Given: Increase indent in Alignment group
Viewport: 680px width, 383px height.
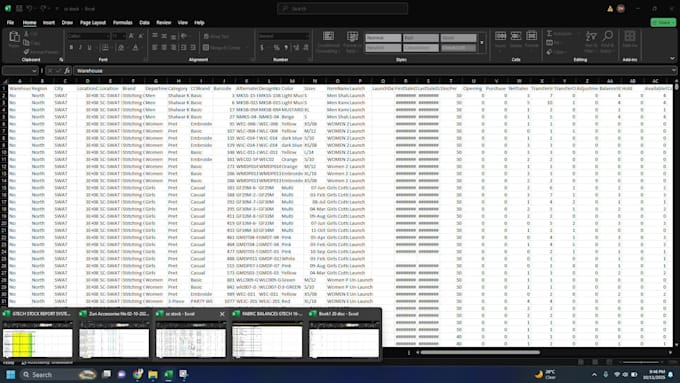Looking at the screenshot, I should pos(193,47).
